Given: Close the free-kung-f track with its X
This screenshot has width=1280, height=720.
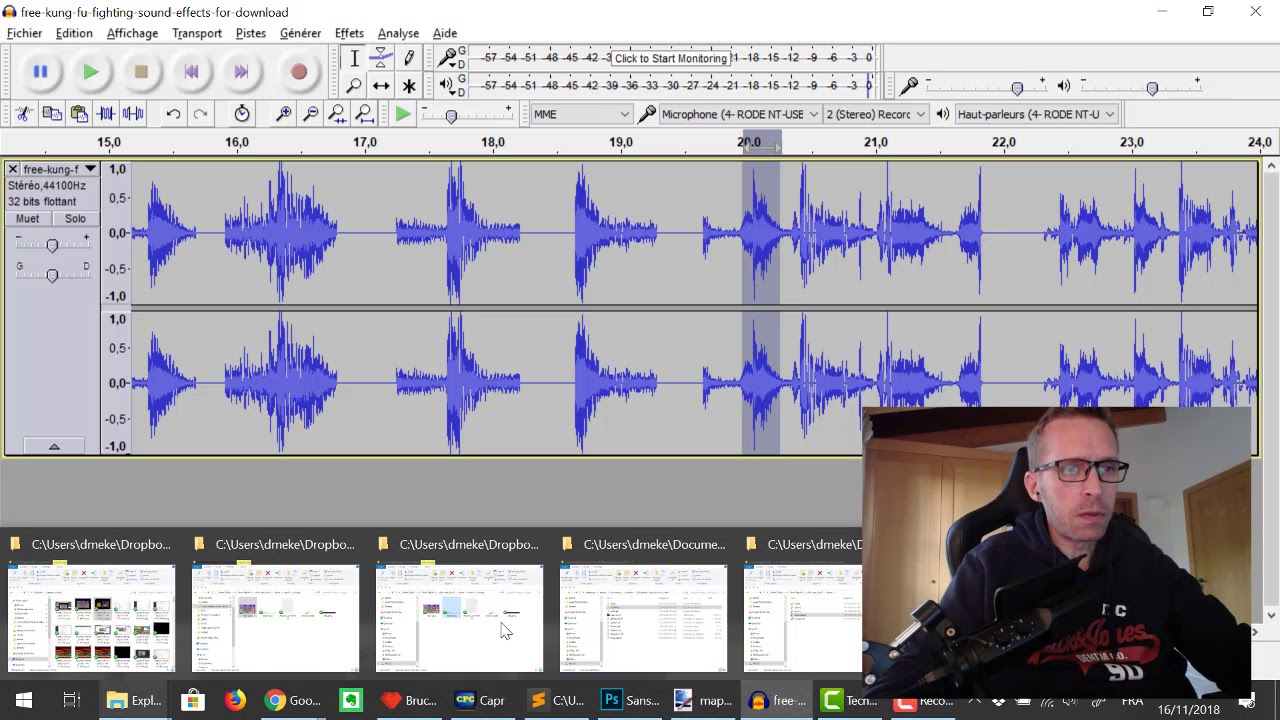Looking at the screenshot, I should click(x=13, y=169).
